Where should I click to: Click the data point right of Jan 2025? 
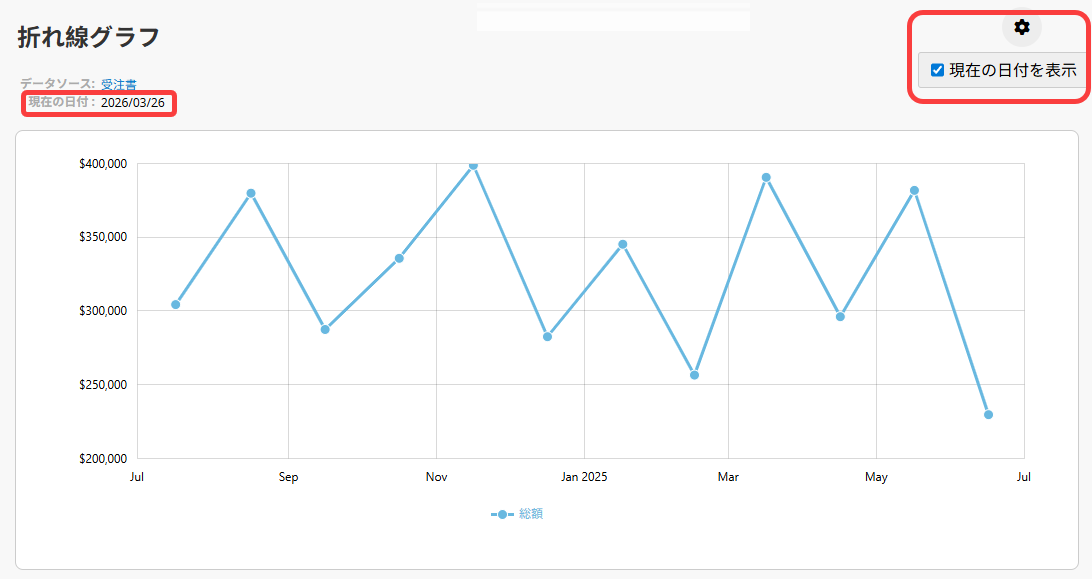click(x=622, y=244)
